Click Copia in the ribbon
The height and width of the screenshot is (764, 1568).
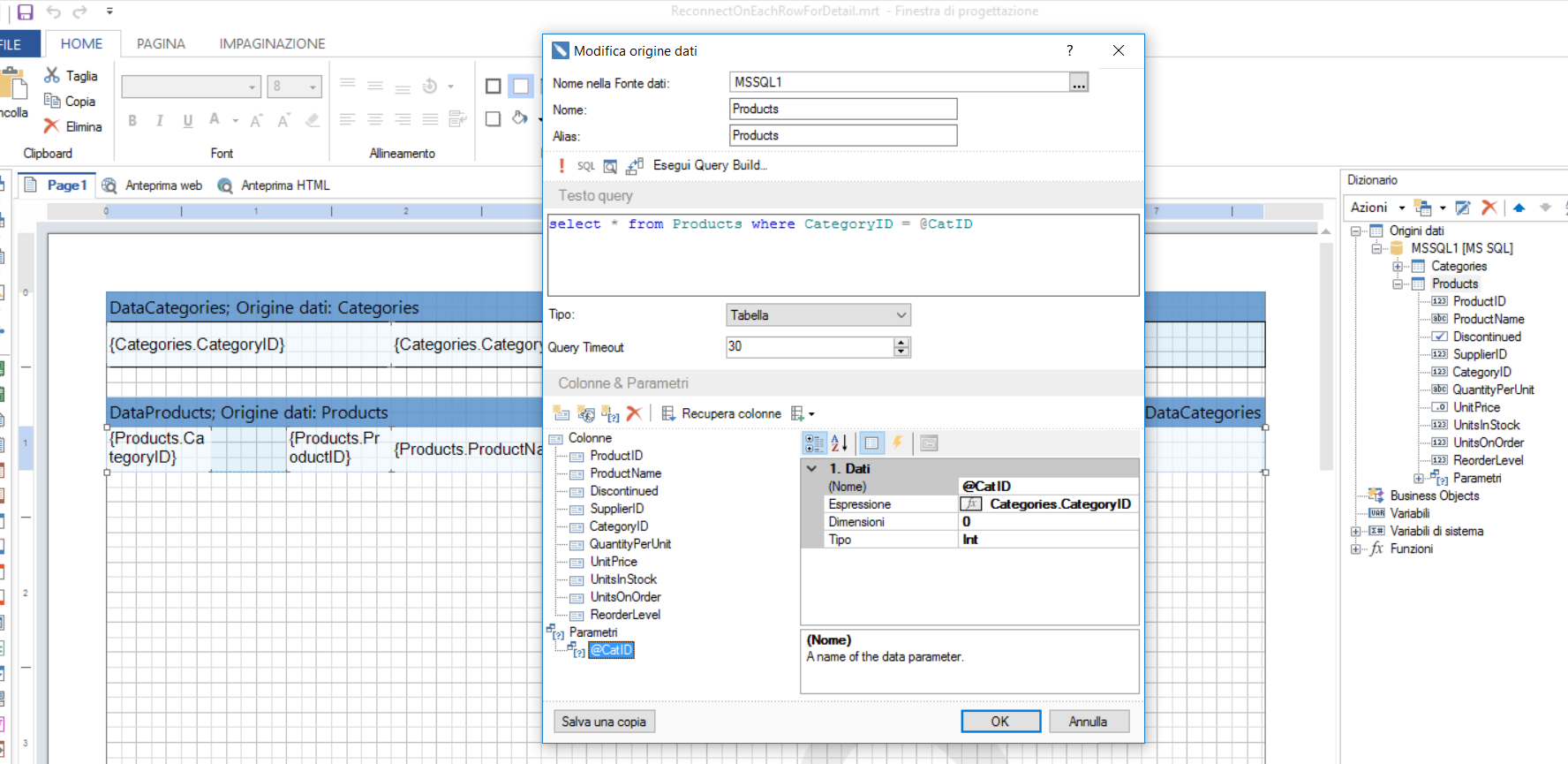70,102
